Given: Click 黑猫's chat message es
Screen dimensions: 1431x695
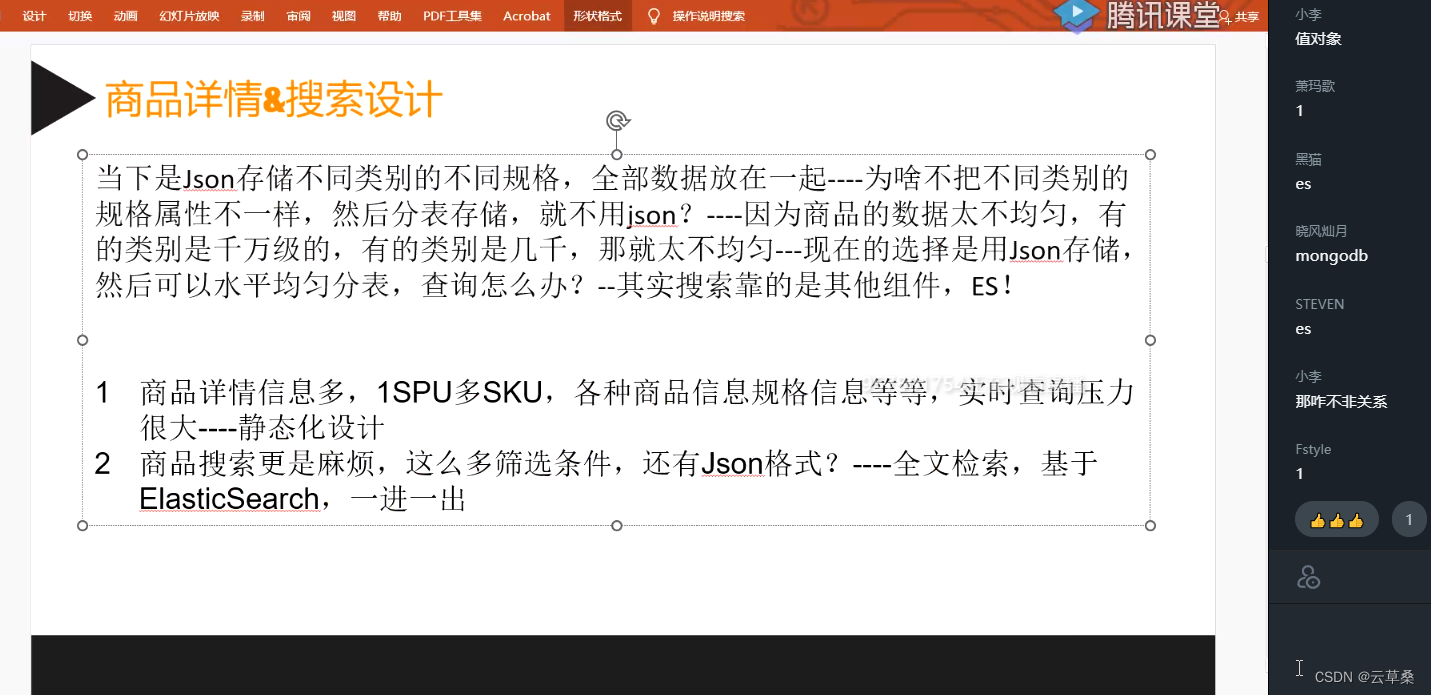Looking at the screenshot, I should point(1303,184).
